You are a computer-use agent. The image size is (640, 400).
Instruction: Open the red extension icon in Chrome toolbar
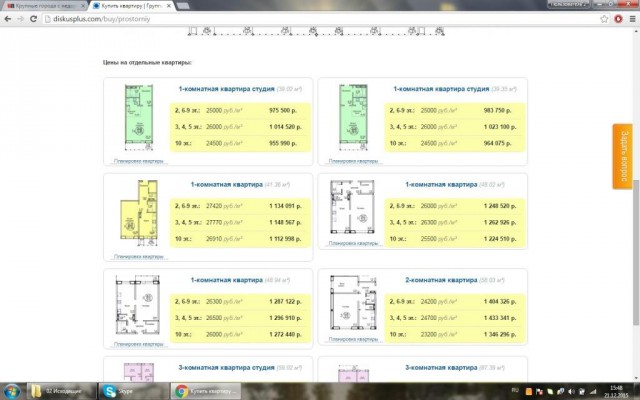click(x=618, y=19)
